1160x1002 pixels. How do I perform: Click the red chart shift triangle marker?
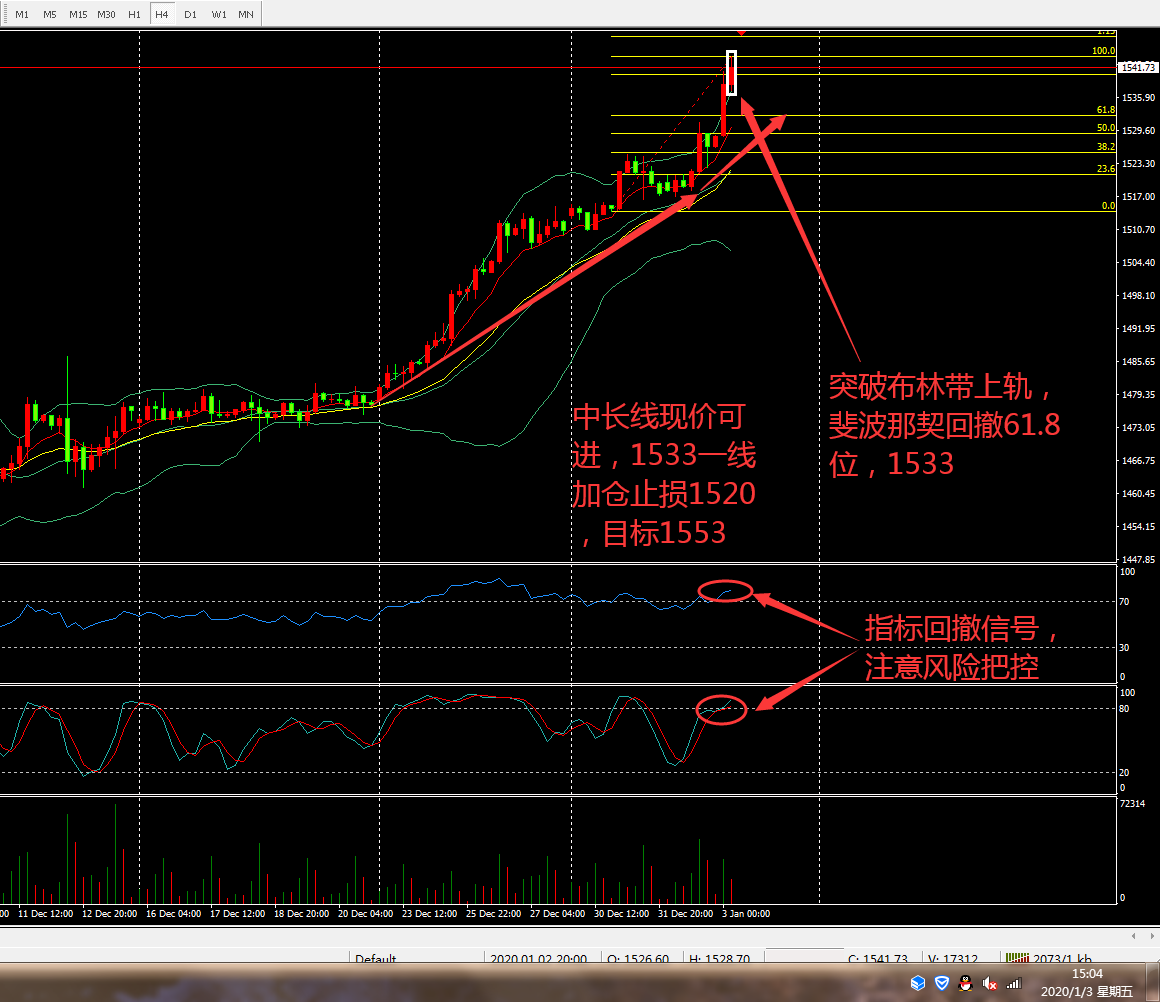[x=741, y=33]
